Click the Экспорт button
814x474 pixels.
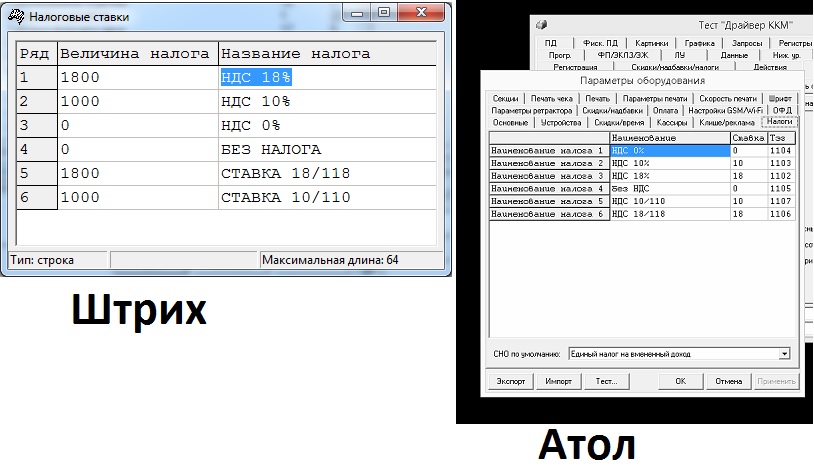coord(510,381)
